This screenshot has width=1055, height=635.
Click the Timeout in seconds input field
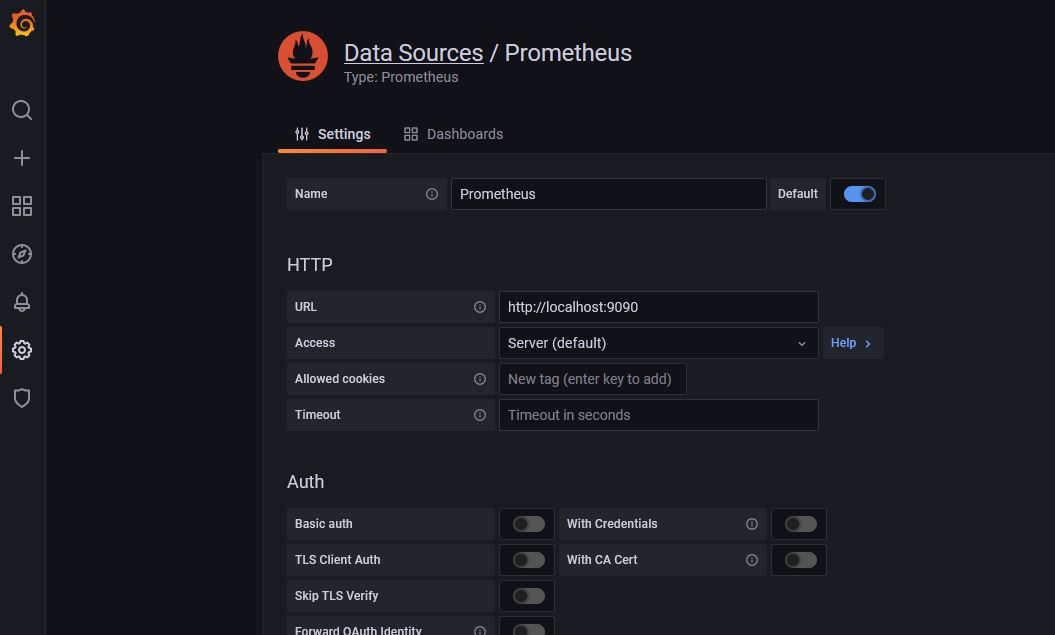click(658, 414)
